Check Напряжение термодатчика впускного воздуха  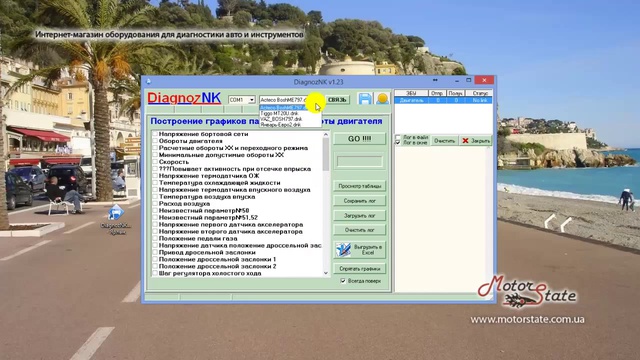[155, 189]
